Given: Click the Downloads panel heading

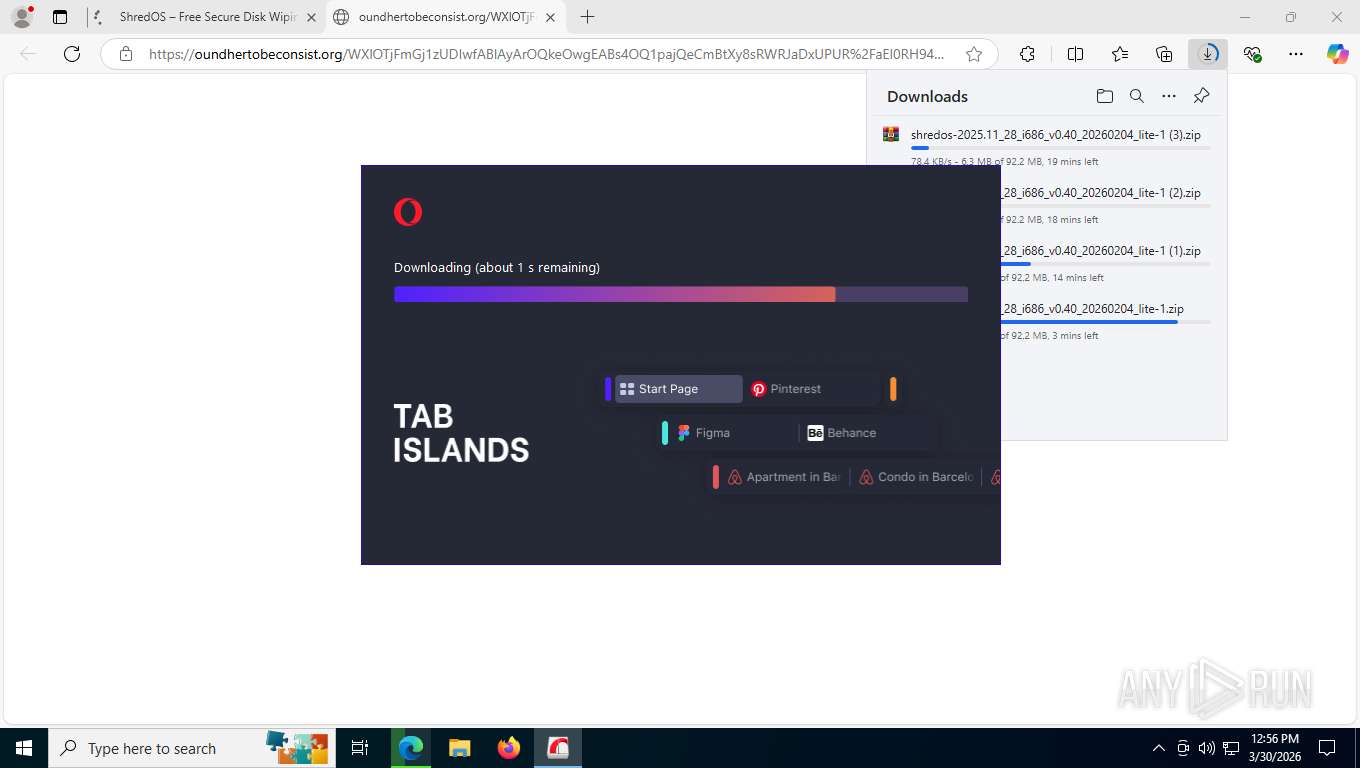Looking at the screenshot, I should coord(927,96).
